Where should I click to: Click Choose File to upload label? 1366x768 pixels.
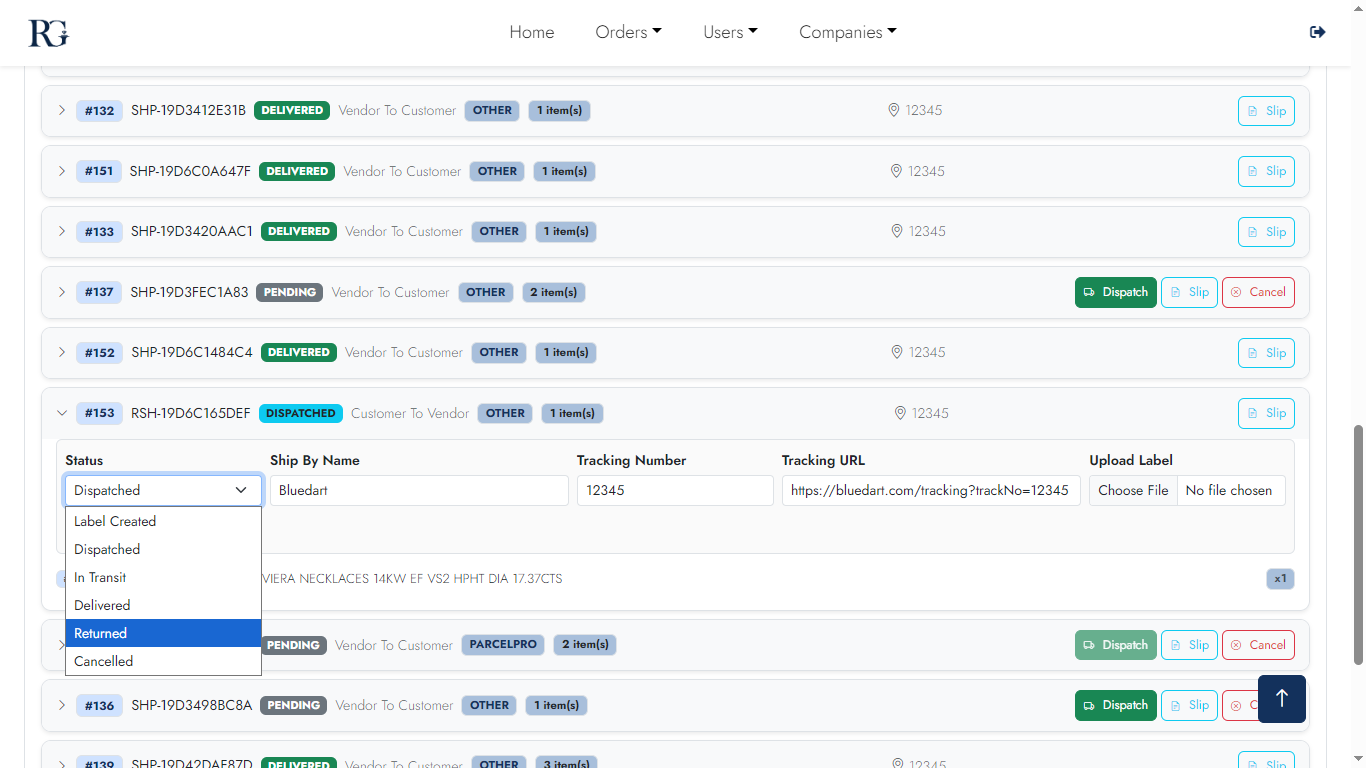(1133, 490)
